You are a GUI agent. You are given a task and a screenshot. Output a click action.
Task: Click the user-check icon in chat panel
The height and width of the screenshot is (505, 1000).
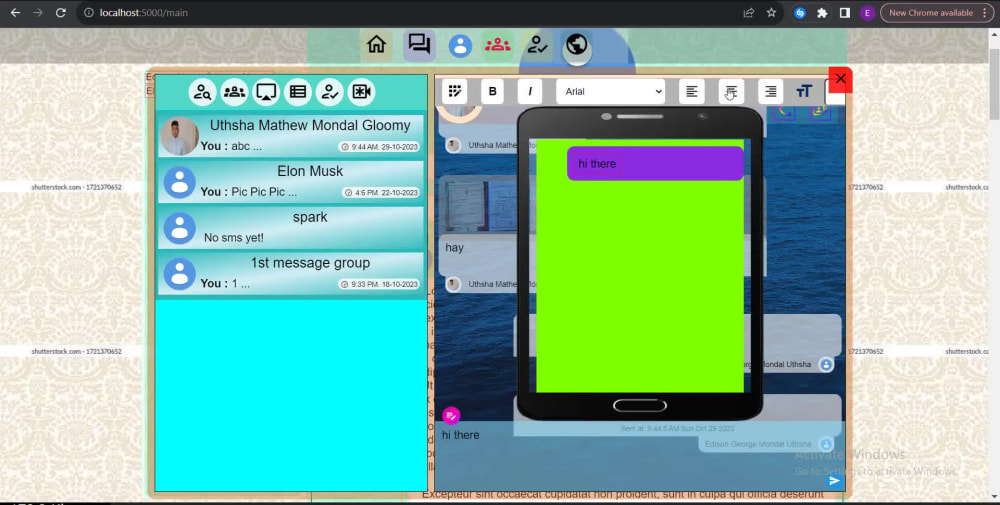click(330, 92)
